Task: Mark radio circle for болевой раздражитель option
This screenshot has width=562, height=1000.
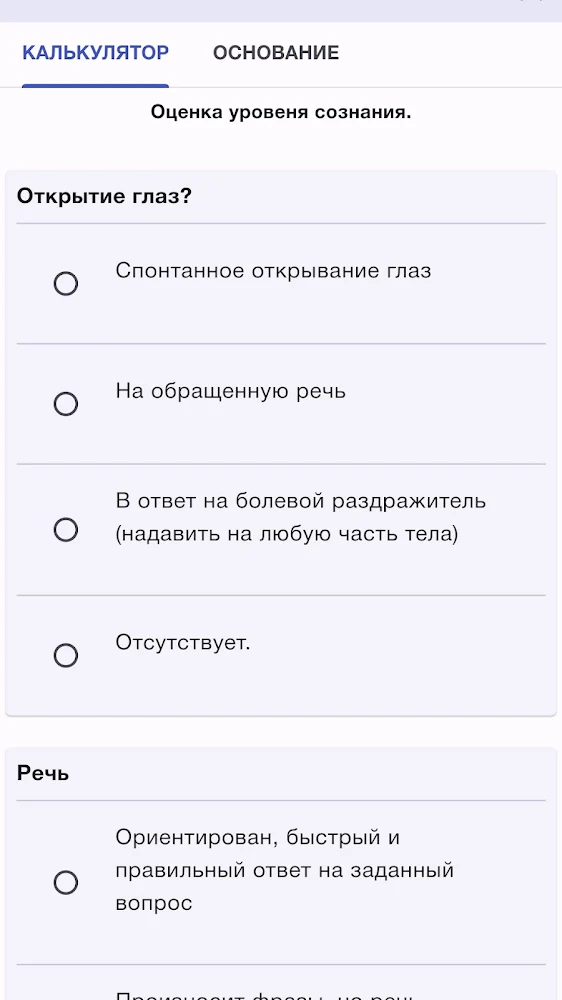Action: (x=66, y=529)
